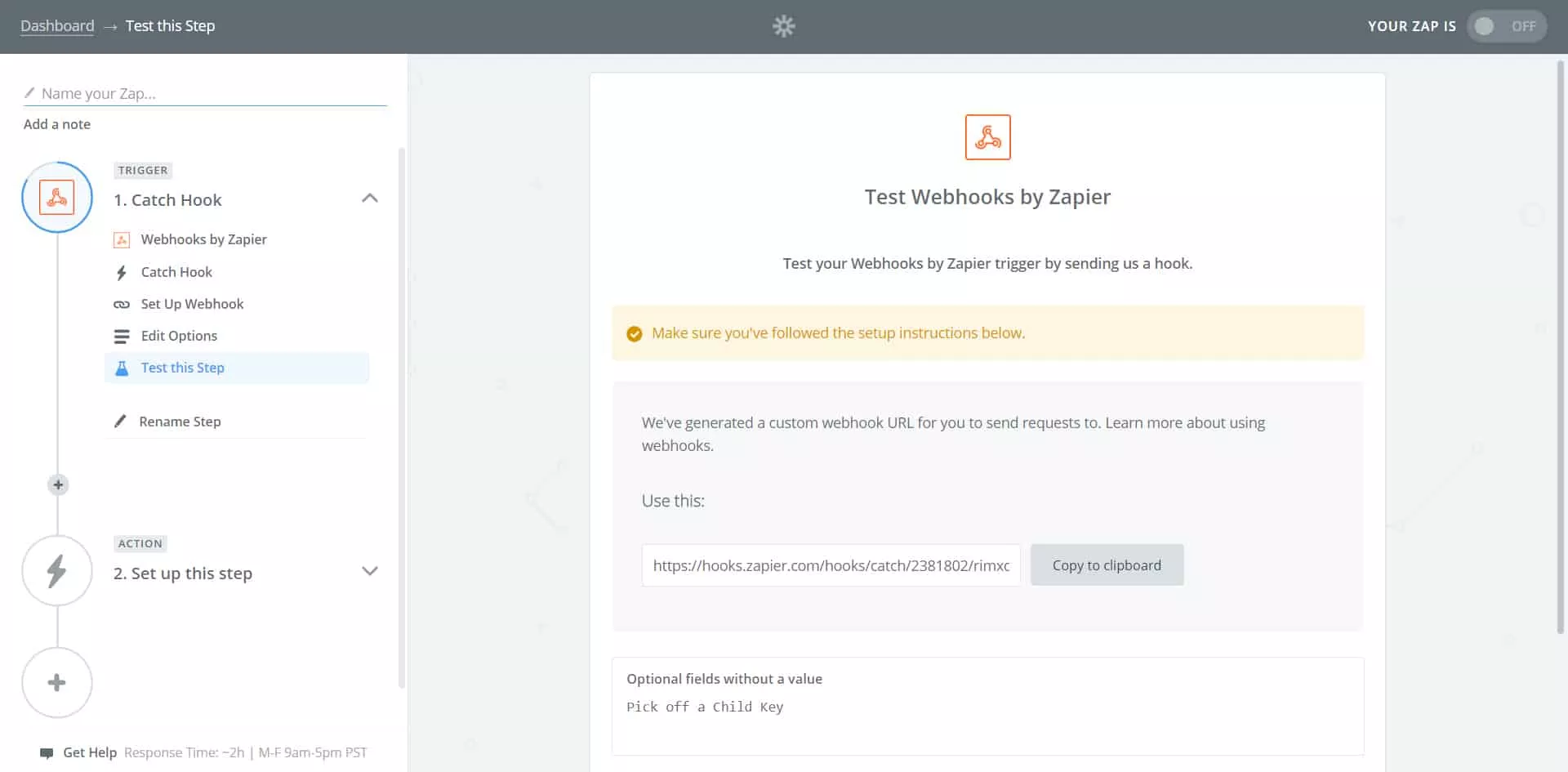Click the pencil icon beside Rename Step

[x=120, y=422]
